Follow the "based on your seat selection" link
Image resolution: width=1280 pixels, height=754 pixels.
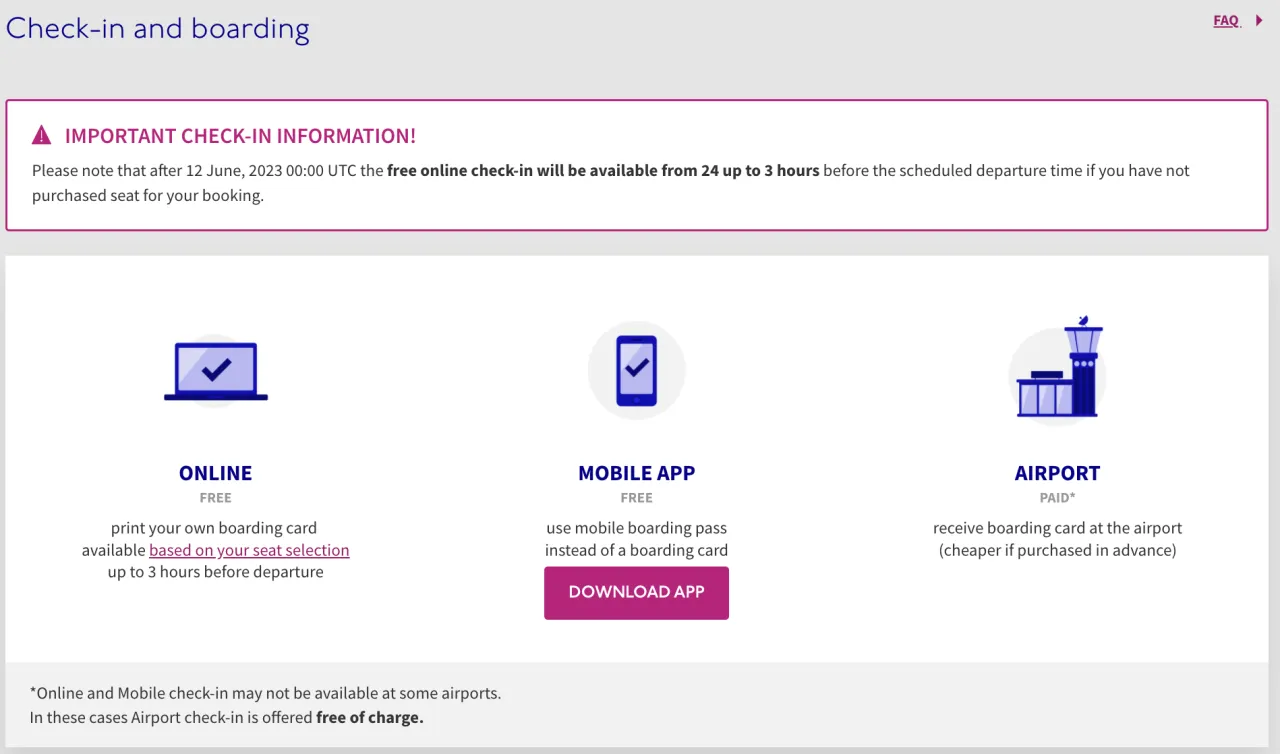click(249, 549)
